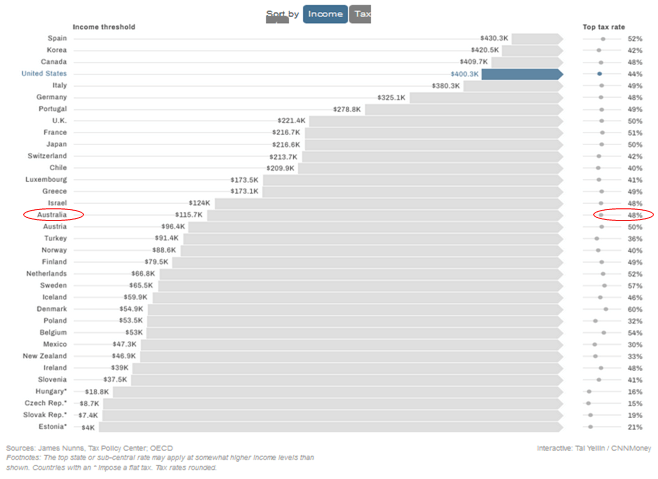Click the Top tax rate column header
This screenshot has height=479, width=658.
pos(603,27)
